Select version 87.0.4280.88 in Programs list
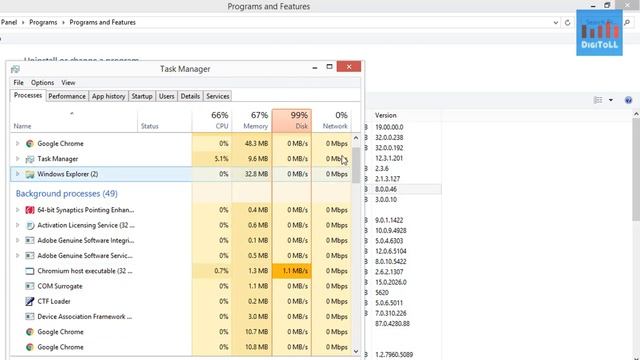This screenshot has width=640, height=360. click(392, 324)
